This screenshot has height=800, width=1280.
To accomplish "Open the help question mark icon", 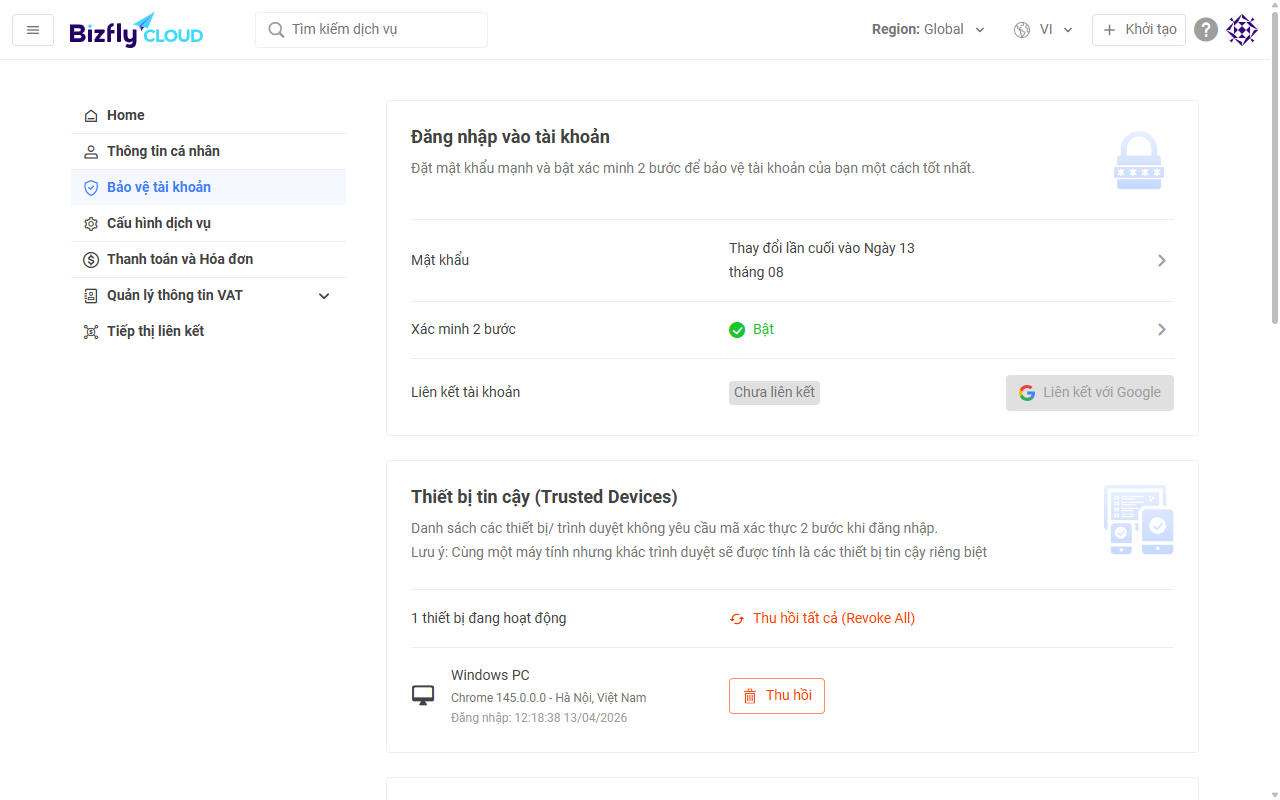I will 1206,30.
